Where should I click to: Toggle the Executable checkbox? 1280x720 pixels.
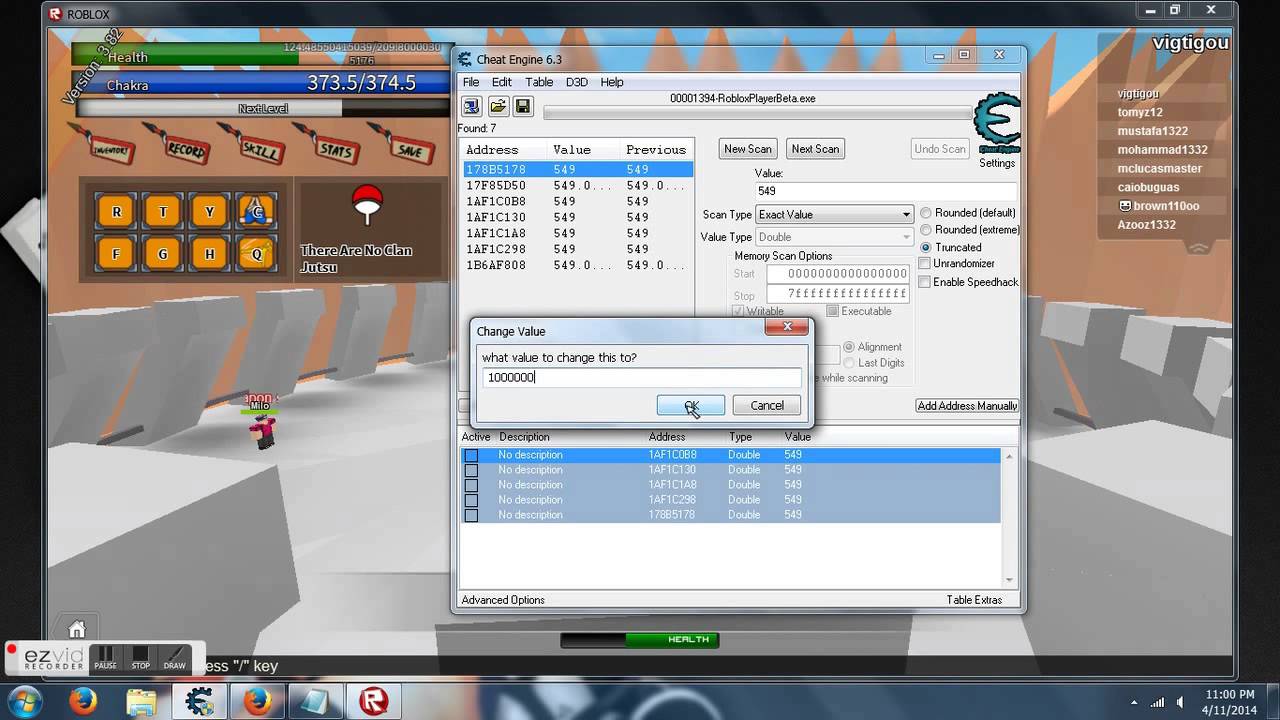pos(832,311)
